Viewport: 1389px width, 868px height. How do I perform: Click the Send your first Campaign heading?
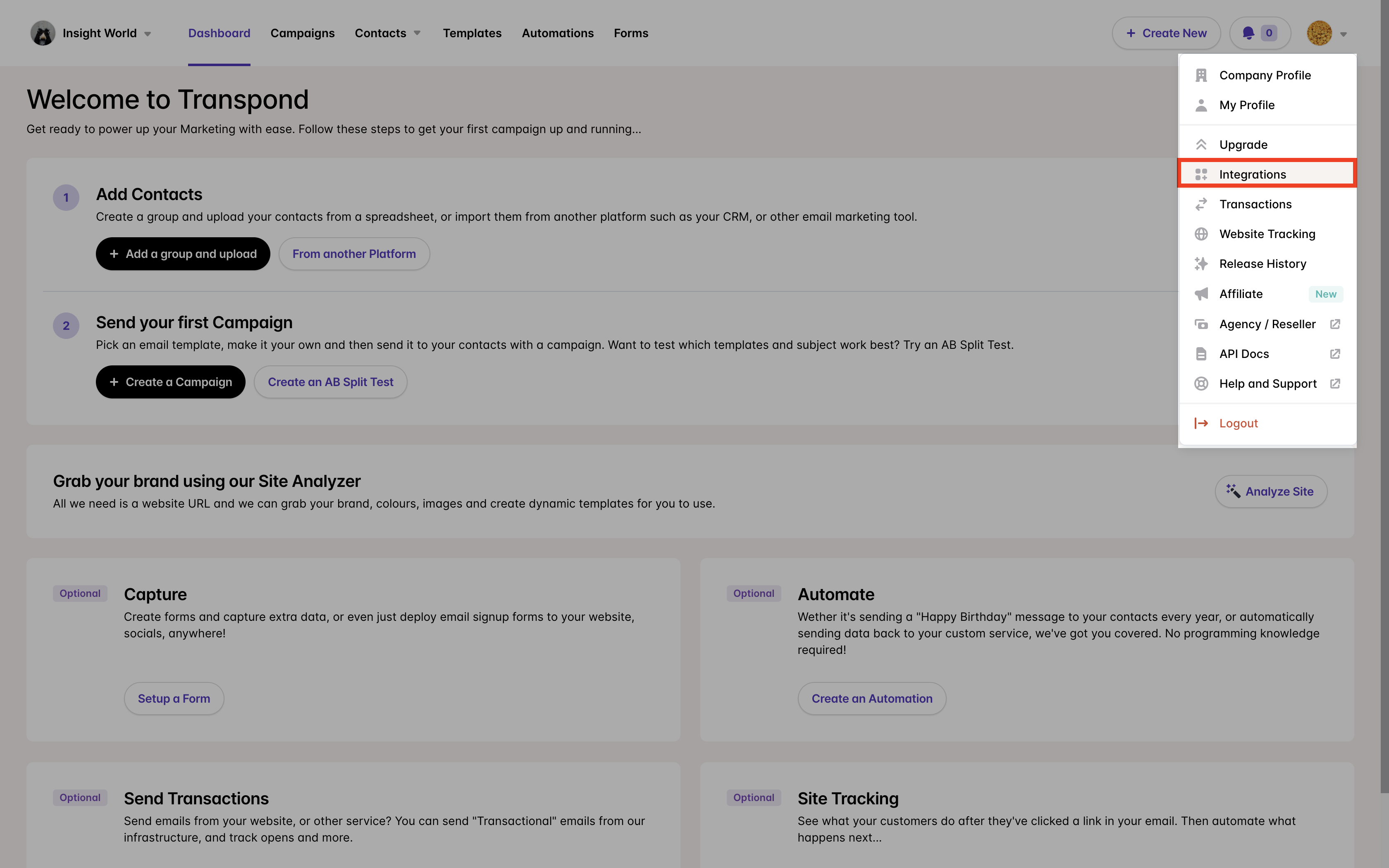pos(194,323)
